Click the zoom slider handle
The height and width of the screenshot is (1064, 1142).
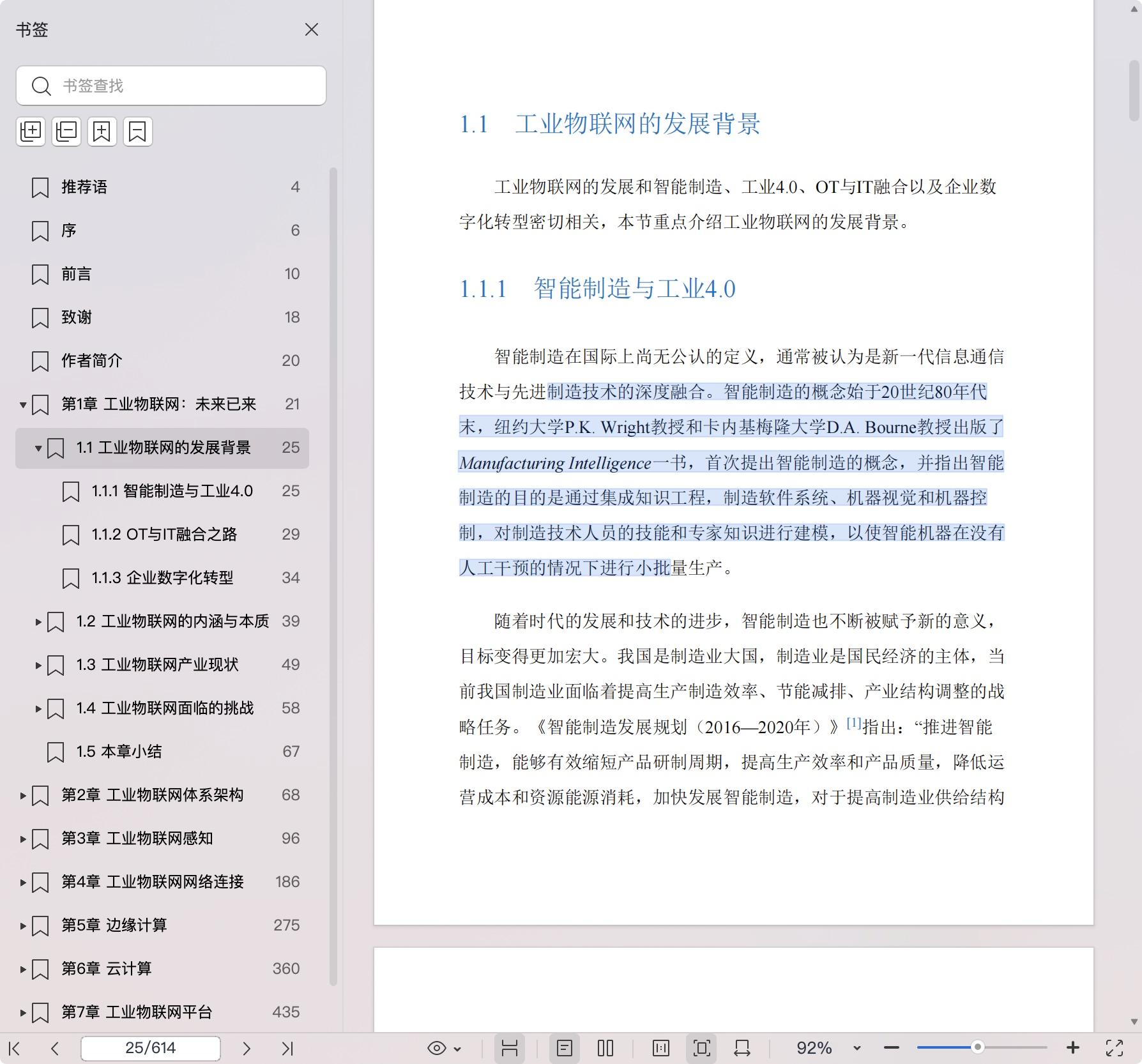click(977, 1047)
